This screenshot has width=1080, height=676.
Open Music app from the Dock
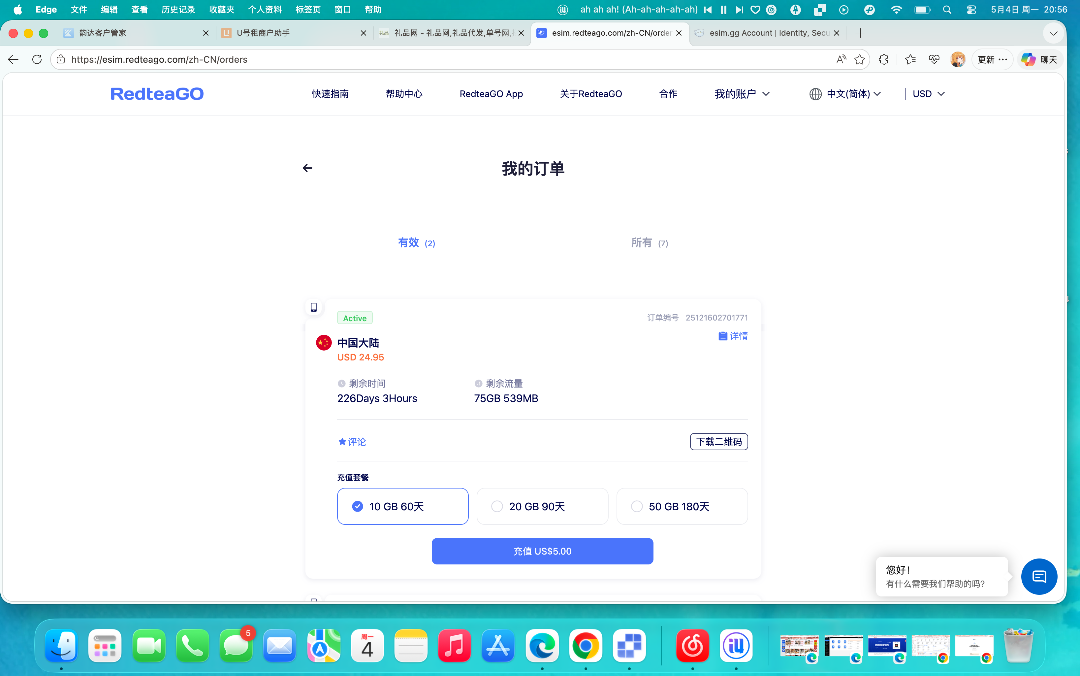[455, 646]
